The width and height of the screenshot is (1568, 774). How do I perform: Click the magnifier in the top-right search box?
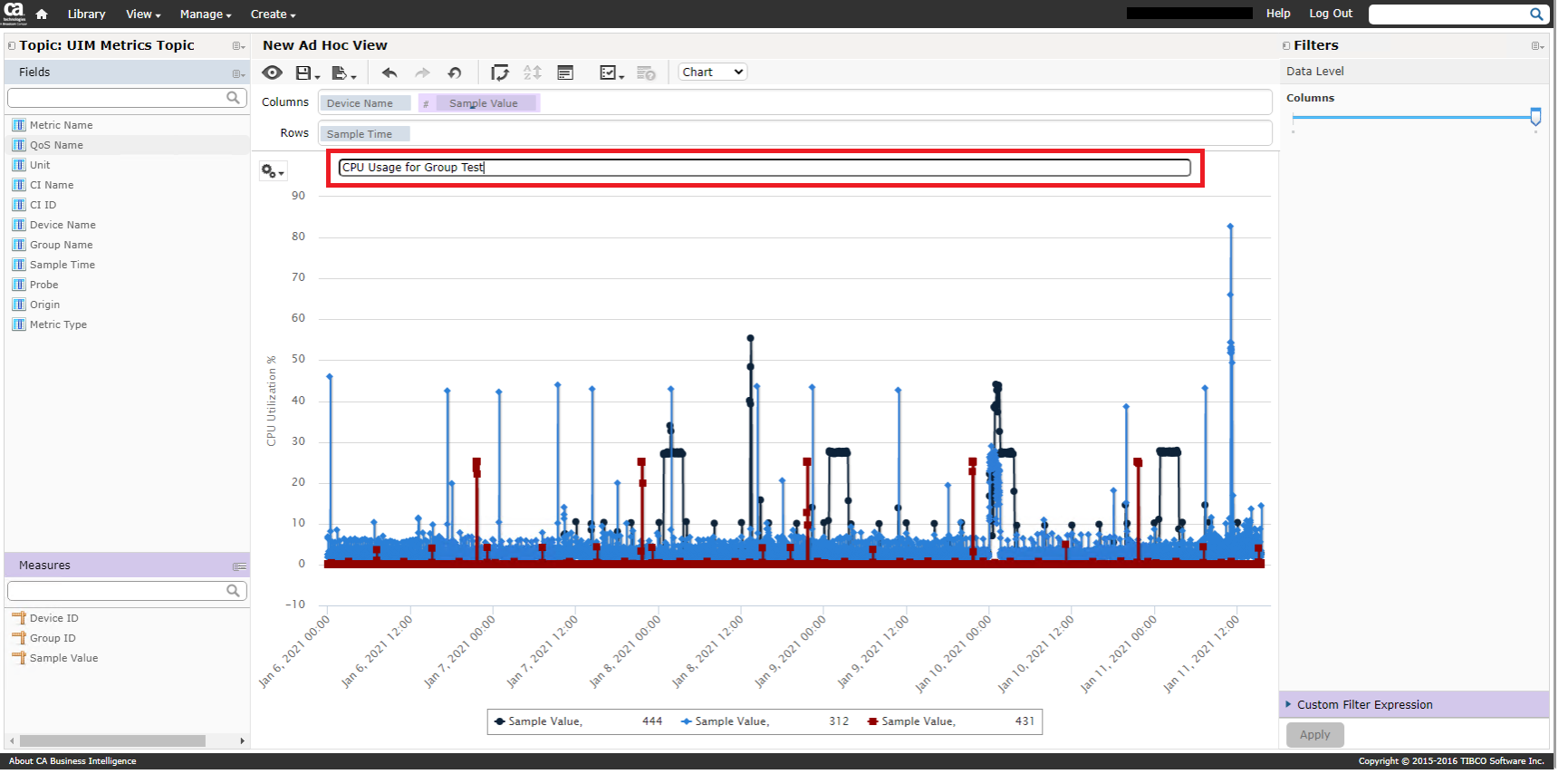(1536, 14)
